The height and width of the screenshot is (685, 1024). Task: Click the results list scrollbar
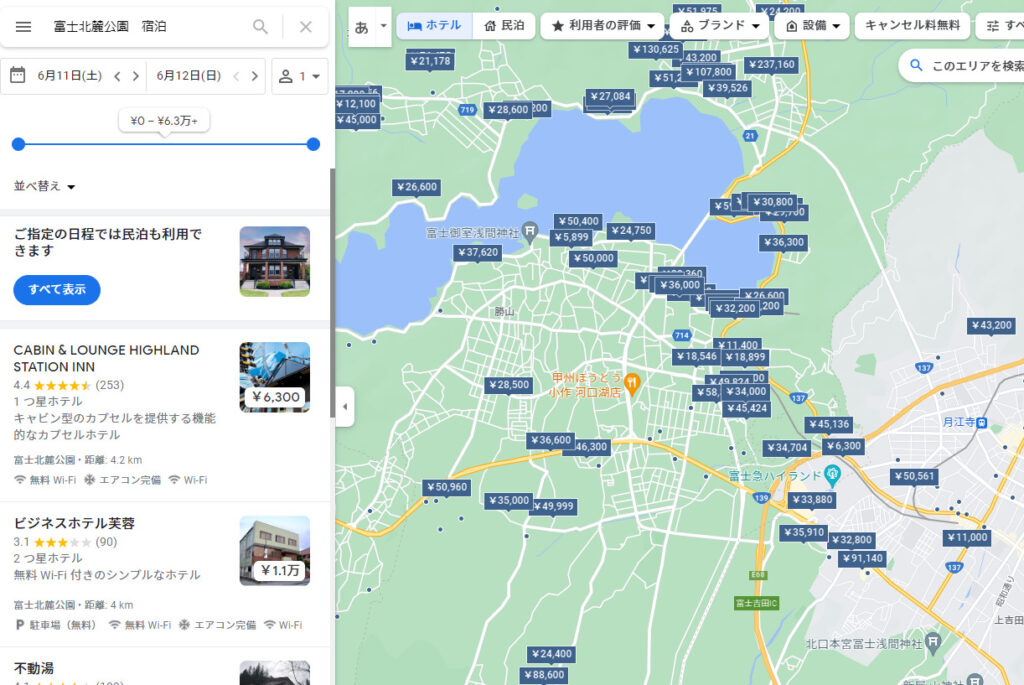coord(332,294)
